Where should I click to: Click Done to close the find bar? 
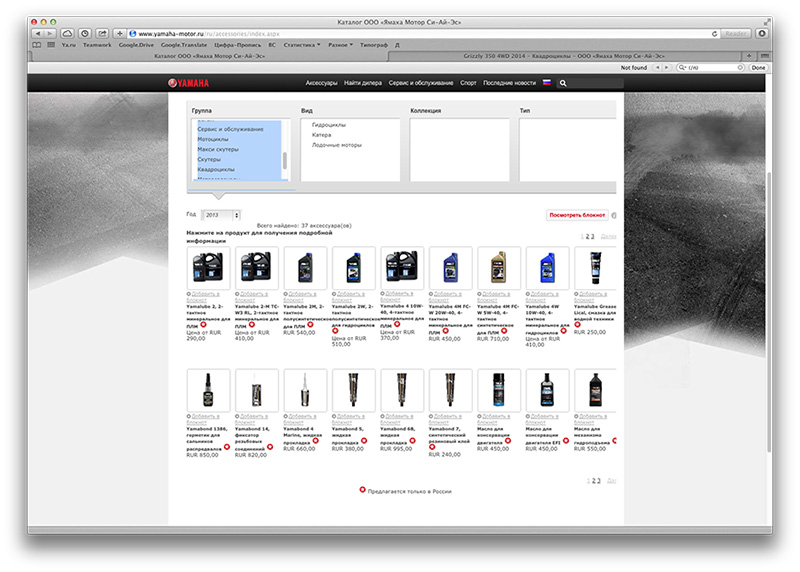point(758,67)
